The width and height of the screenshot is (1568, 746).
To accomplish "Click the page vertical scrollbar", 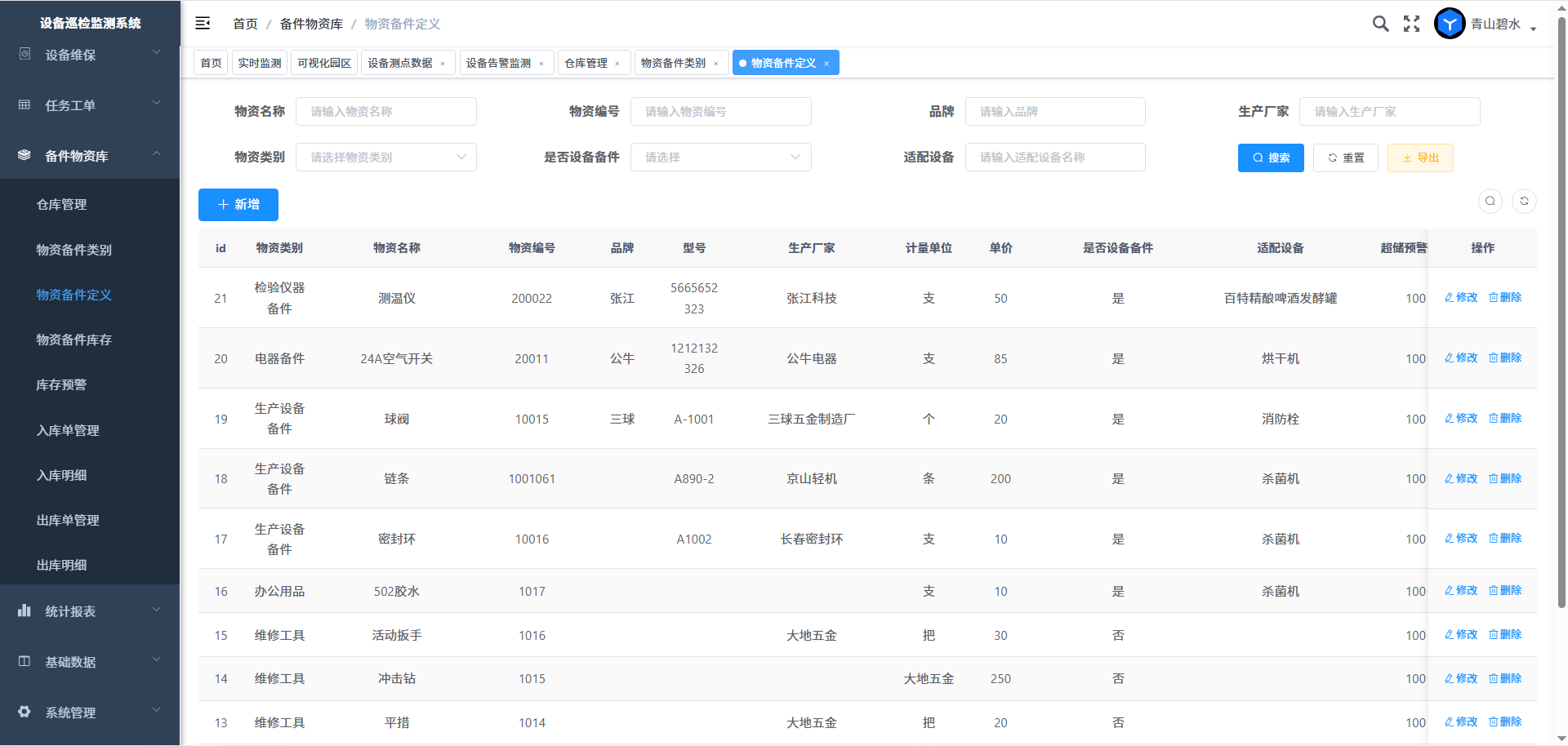I will (x=1561, y=326).
